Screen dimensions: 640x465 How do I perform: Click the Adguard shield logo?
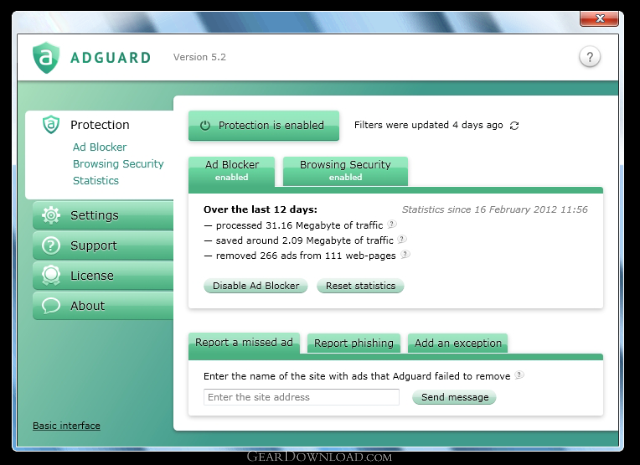tap(46, 58)
